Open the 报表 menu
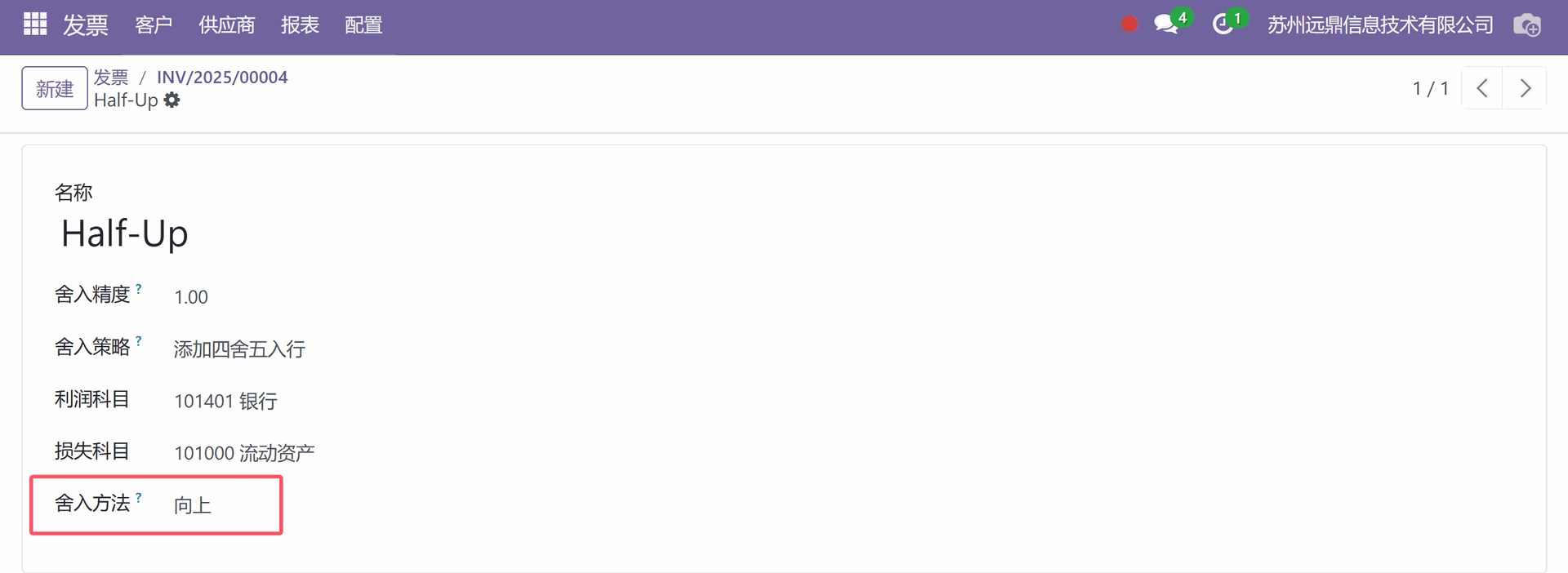This screenshot has width=1568, height=573. click(x=300, y=25)
